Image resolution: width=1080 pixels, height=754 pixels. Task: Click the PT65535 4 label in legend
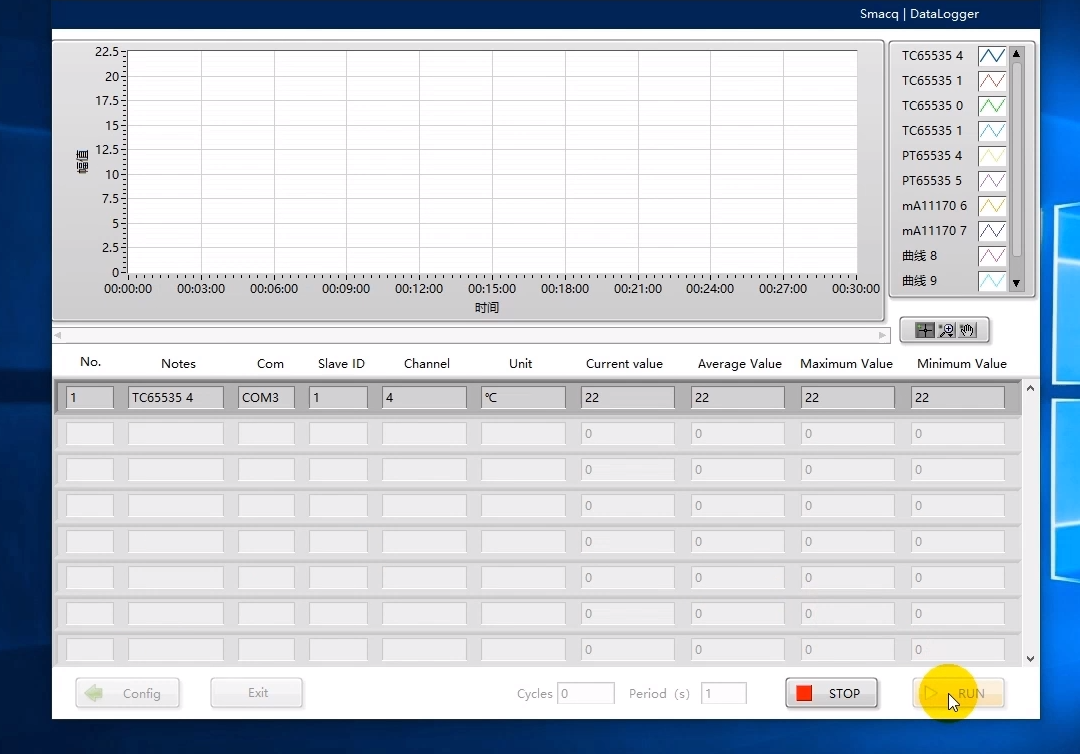coord(932,156)
